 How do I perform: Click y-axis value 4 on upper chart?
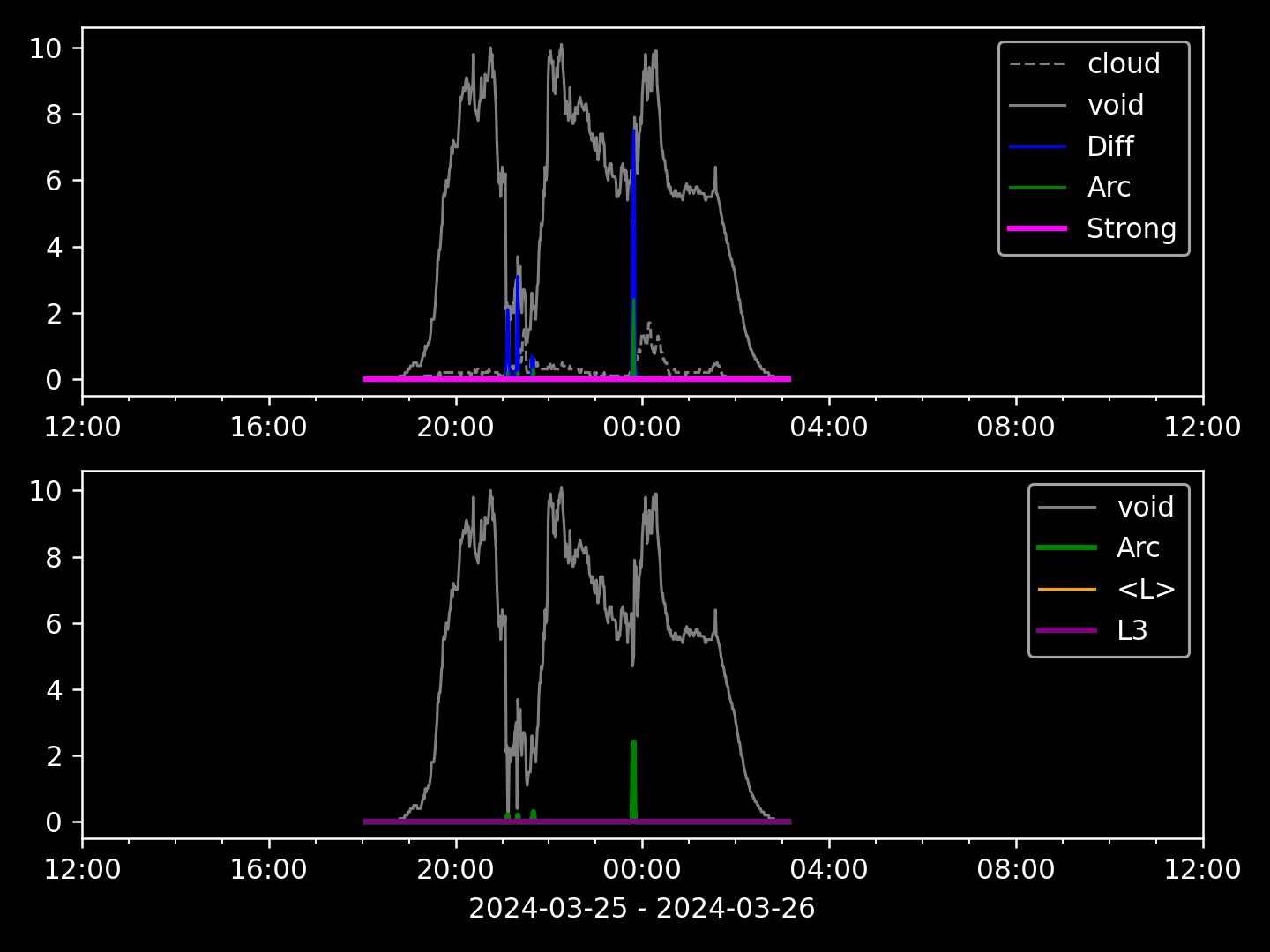pyautogui.click(x=55, y=248)
